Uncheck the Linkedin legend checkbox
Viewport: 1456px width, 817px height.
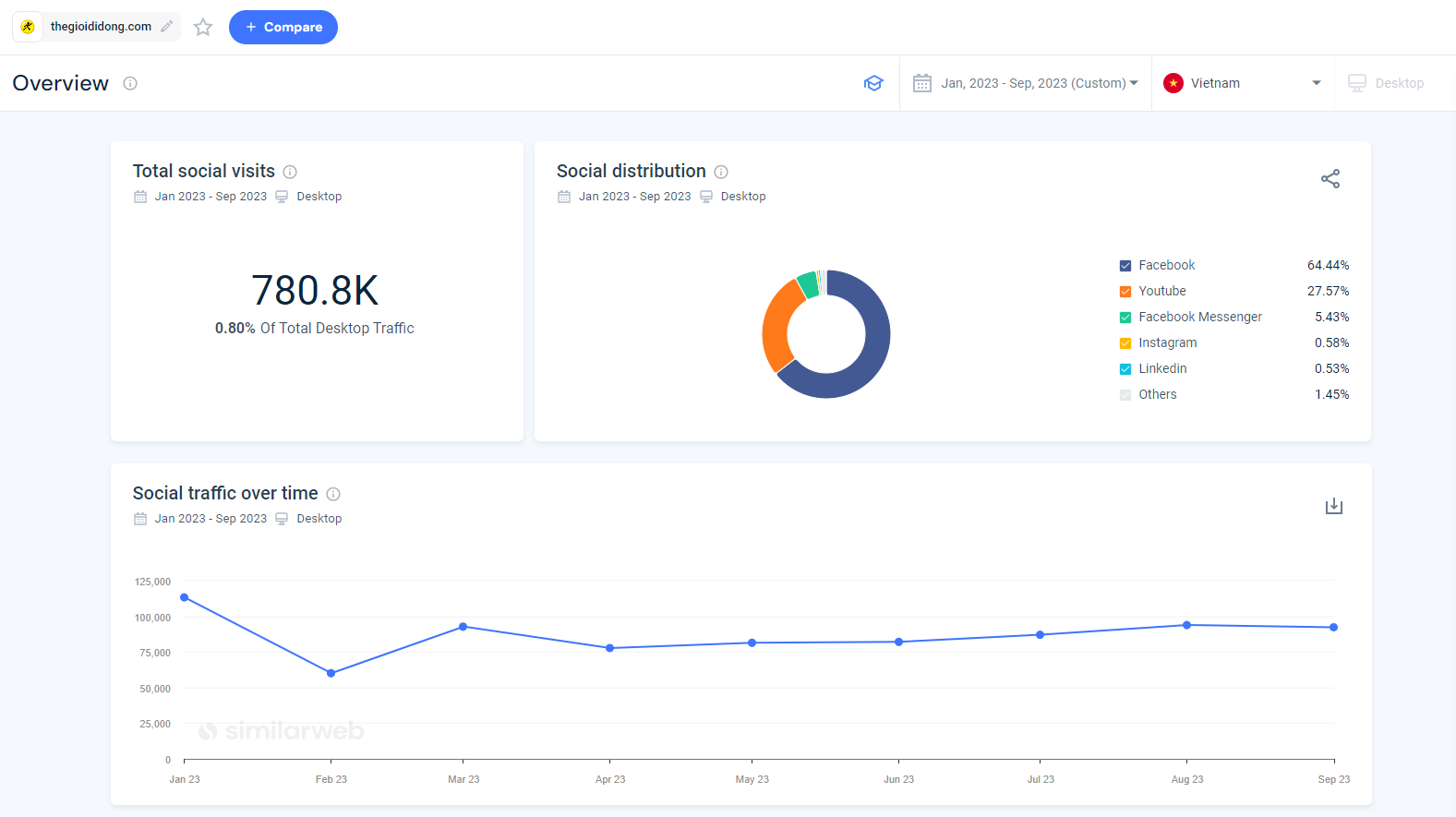click(1125, 369)
